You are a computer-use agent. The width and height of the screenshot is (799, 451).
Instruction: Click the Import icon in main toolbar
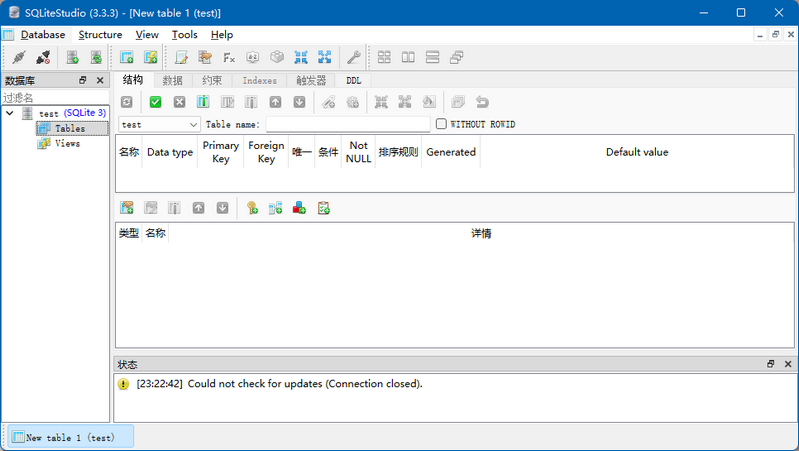(301, 57)
